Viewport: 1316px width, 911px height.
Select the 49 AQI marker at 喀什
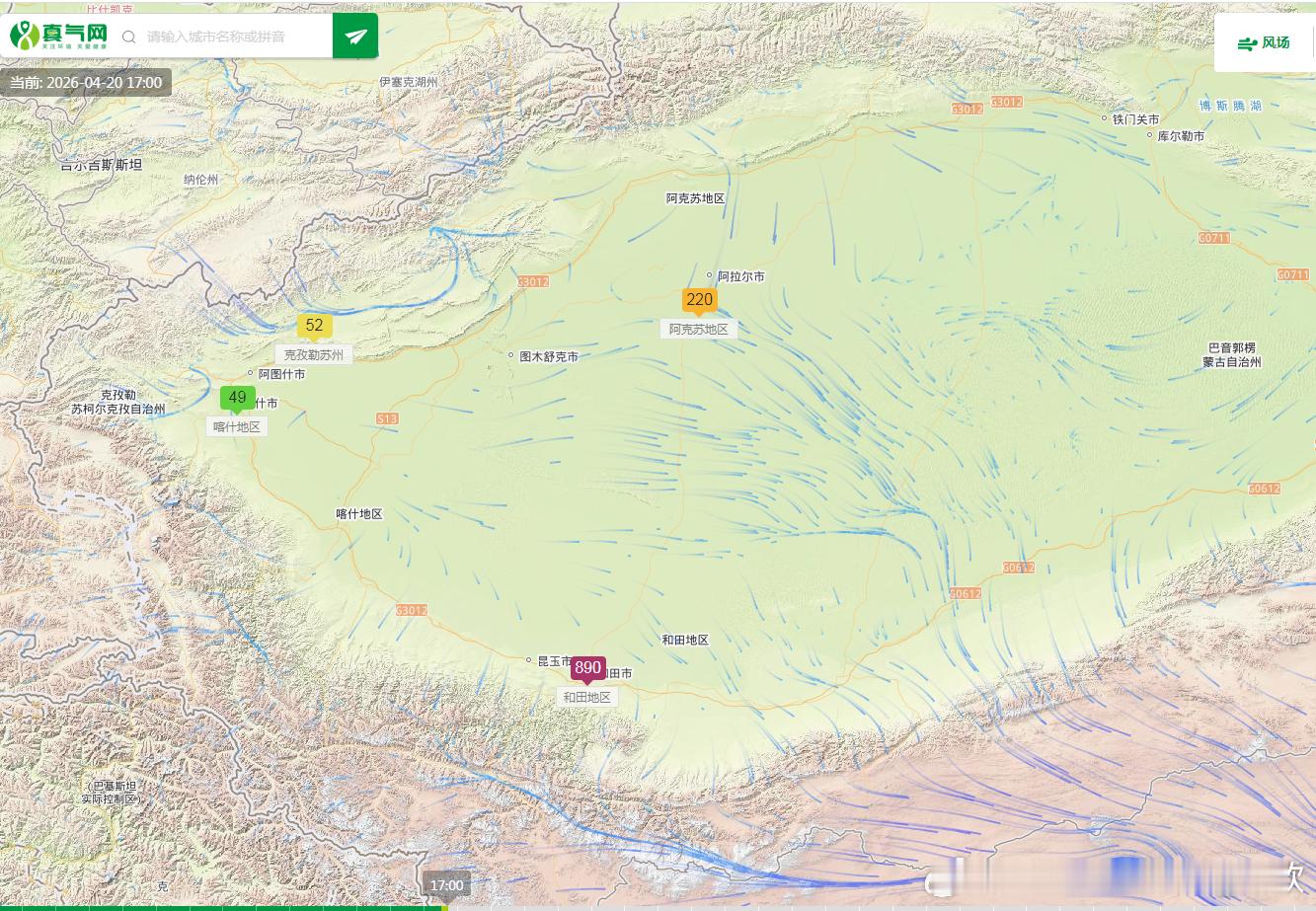(237, 400)
